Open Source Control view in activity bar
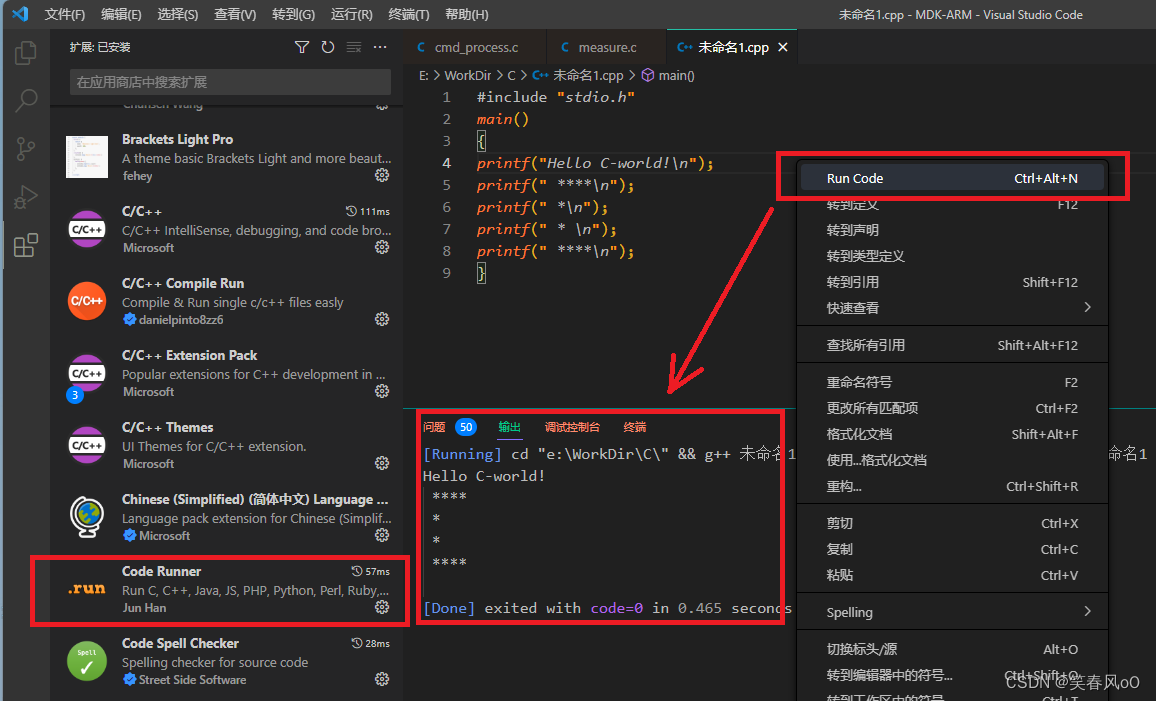 pos(26,149)
